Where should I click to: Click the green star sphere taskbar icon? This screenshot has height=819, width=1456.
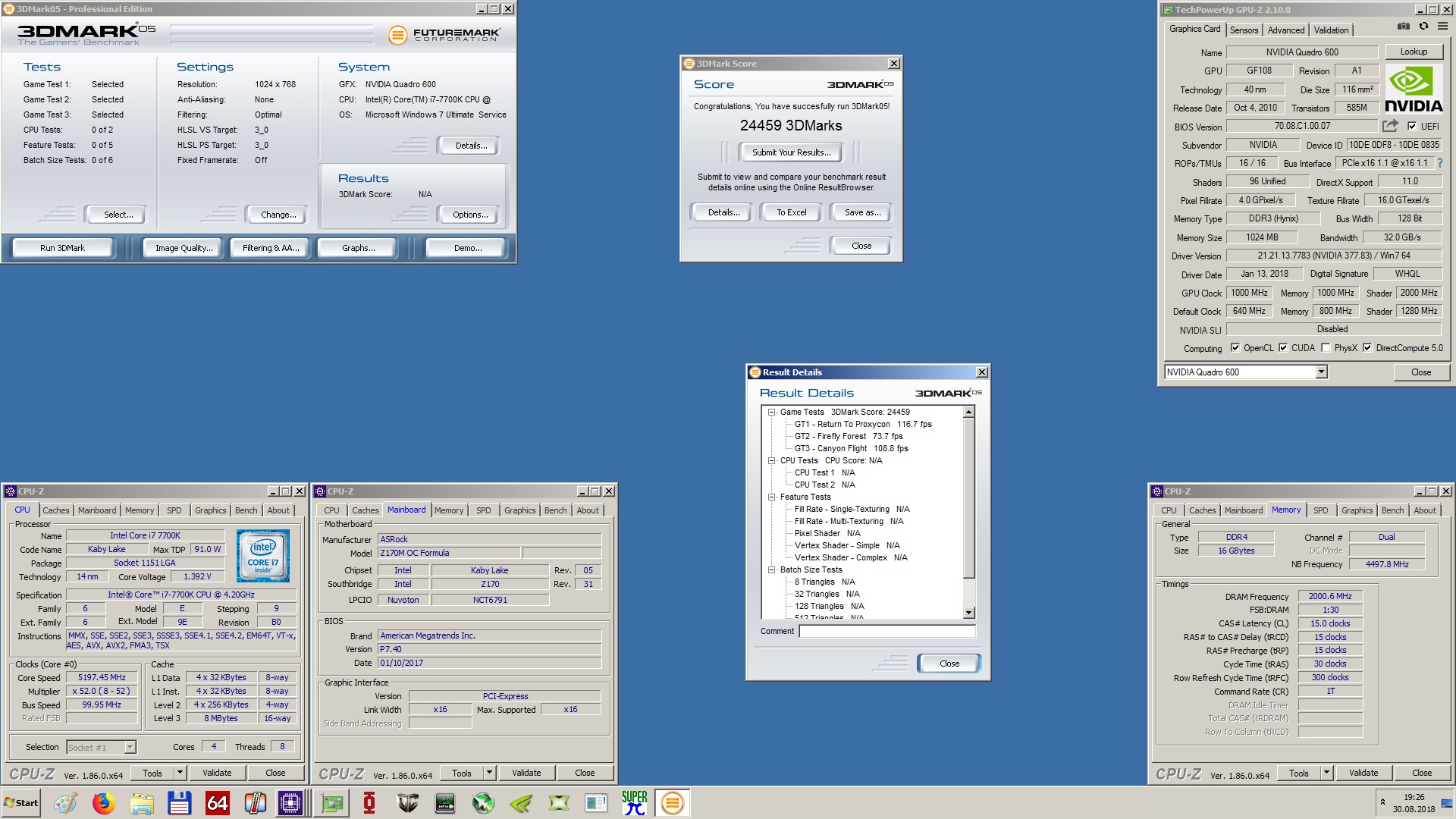483,803
